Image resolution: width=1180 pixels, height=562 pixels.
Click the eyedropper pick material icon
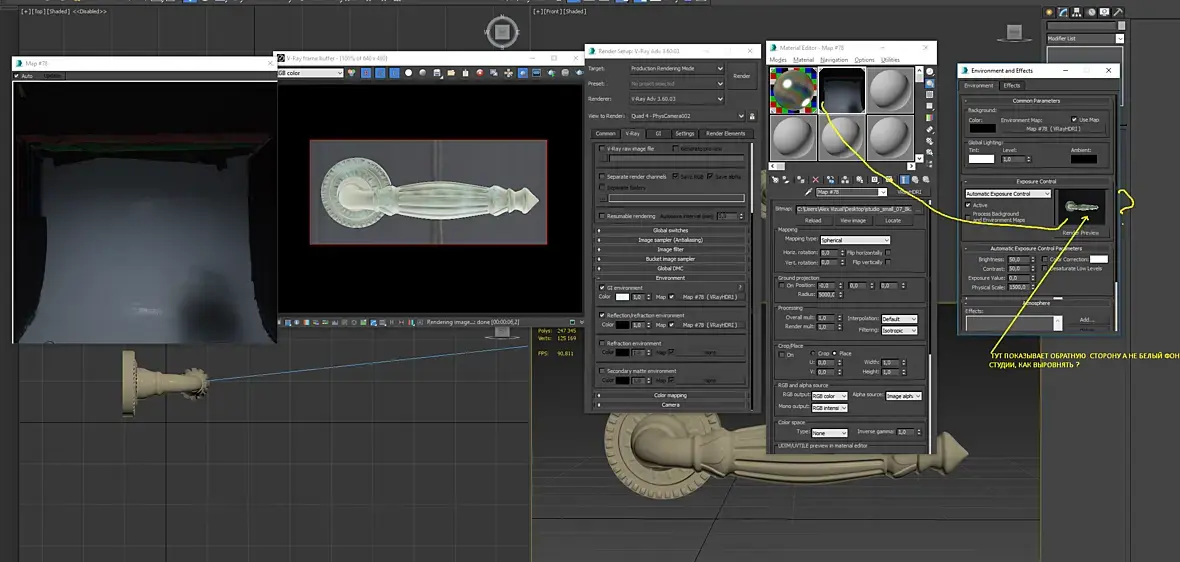point(810,191)
